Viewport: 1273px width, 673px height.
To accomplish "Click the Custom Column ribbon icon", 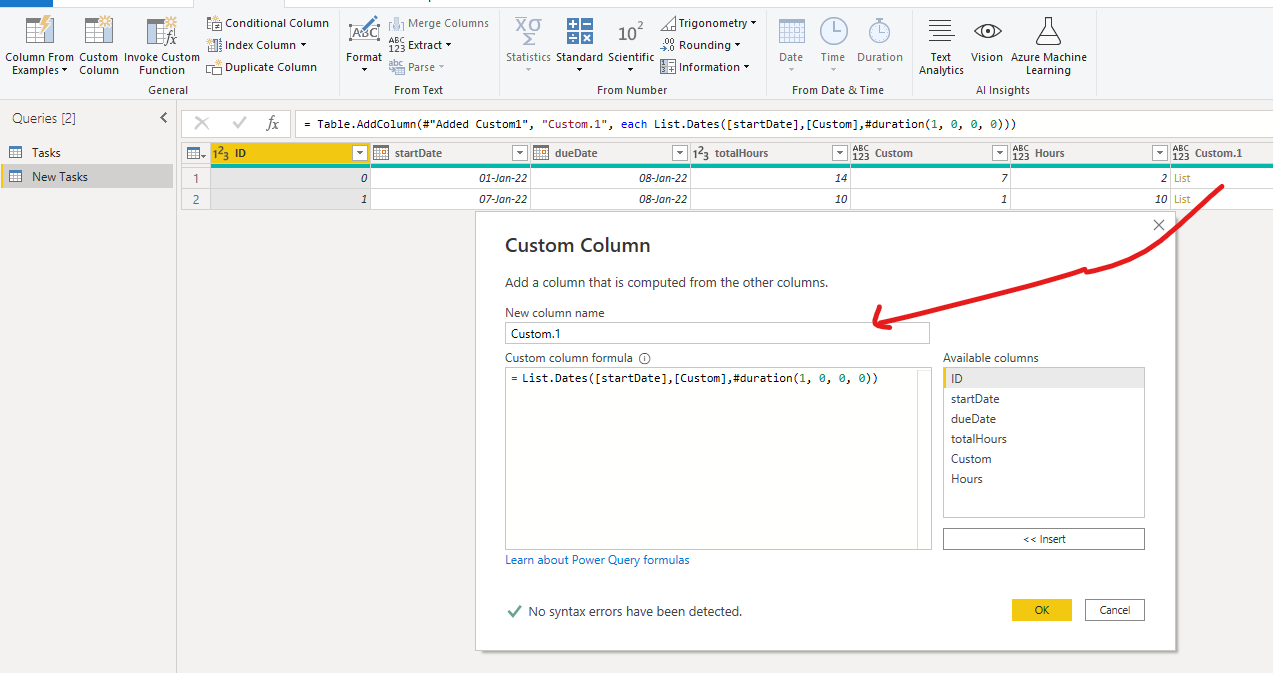I will 98,31.
